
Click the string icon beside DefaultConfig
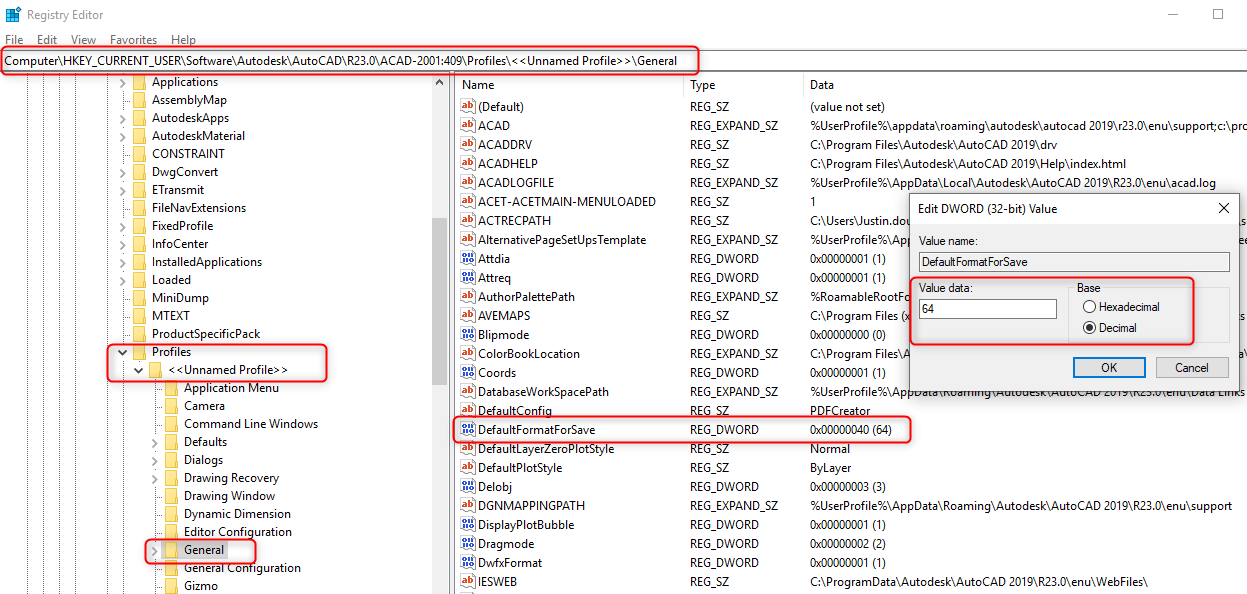pyautogui.click(x=467, y=411)
